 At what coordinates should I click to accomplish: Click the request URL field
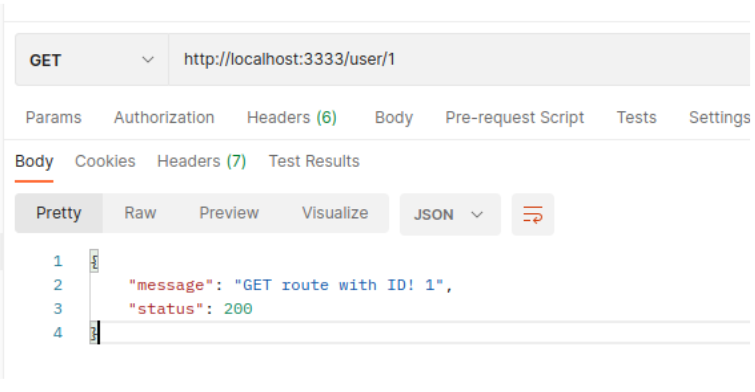459,60
